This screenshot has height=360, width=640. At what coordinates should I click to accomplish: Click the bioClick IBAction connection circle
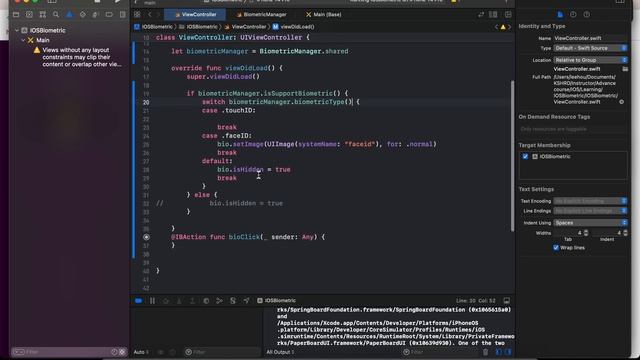coord(146,237)
